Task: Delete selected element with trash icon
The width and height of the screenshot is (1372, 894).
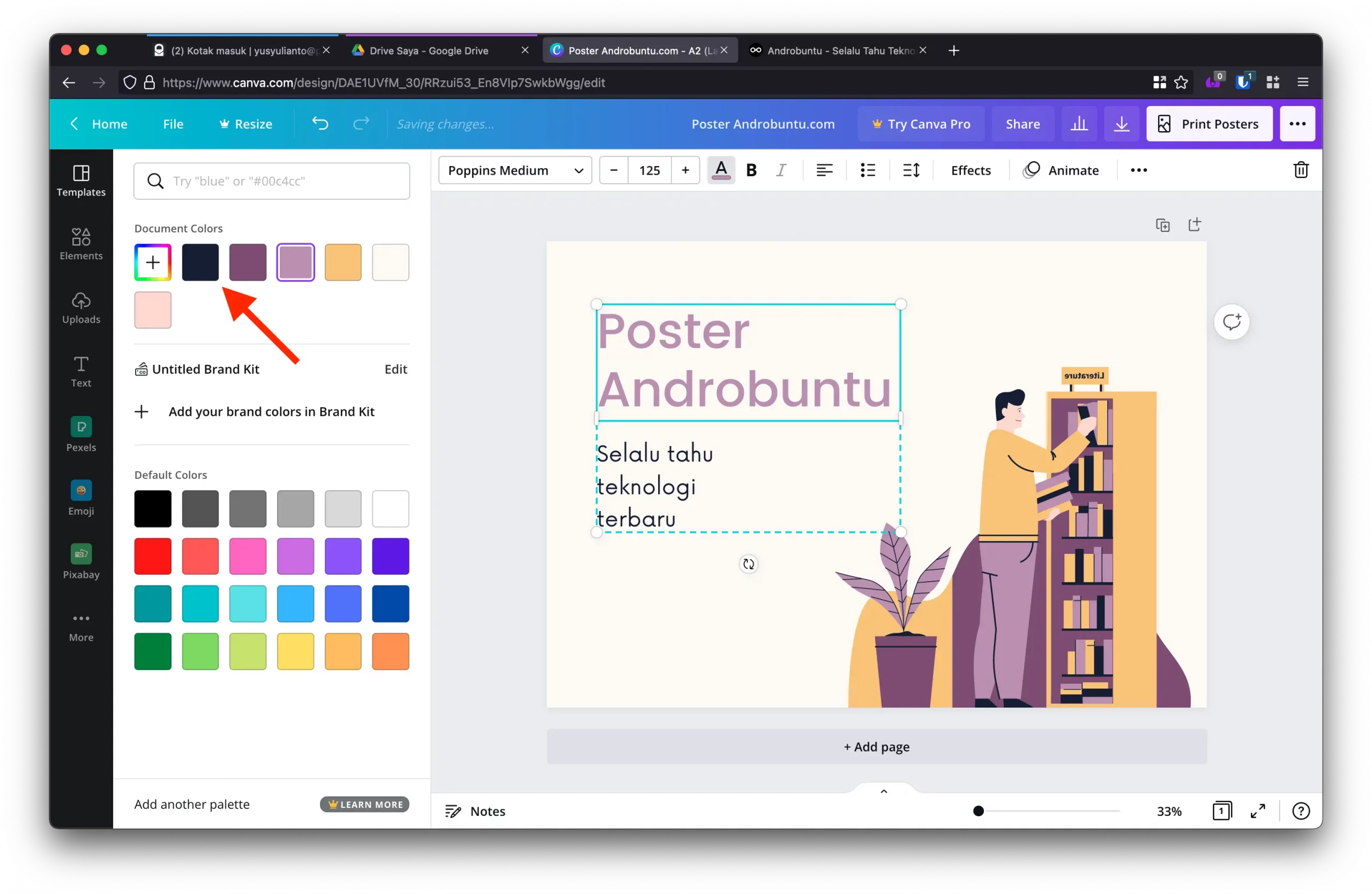Action: click(1301, 170)
